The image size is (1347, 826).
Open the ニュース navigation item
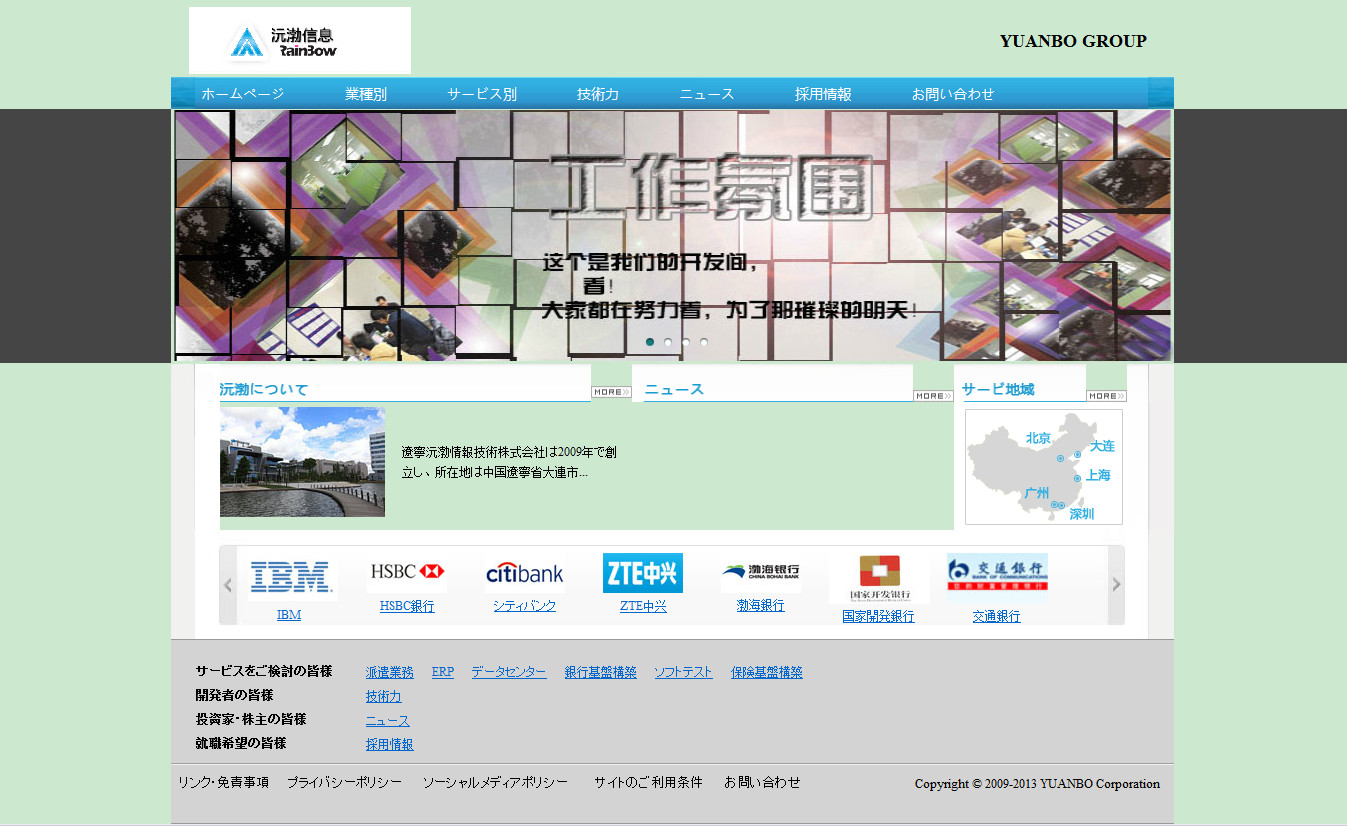tap(707, 94)
